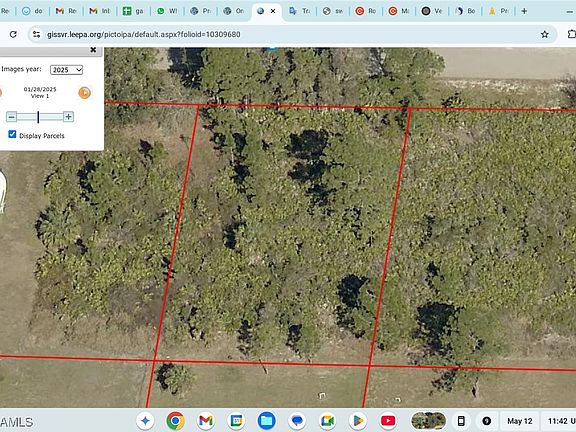Bookmark this page with the star icon
Screen dimensions: 576x432
(544, 34)
